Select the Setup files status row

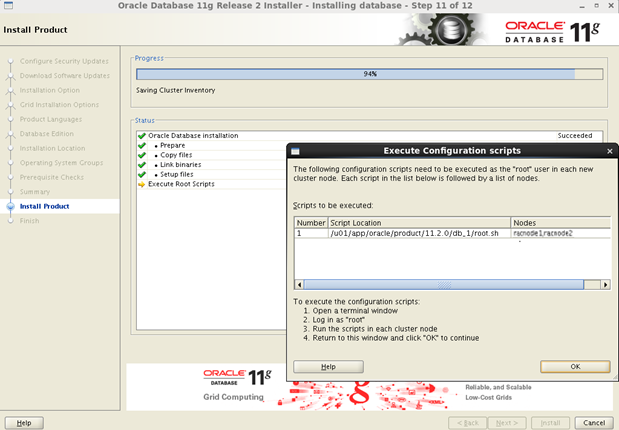[212, 174]
